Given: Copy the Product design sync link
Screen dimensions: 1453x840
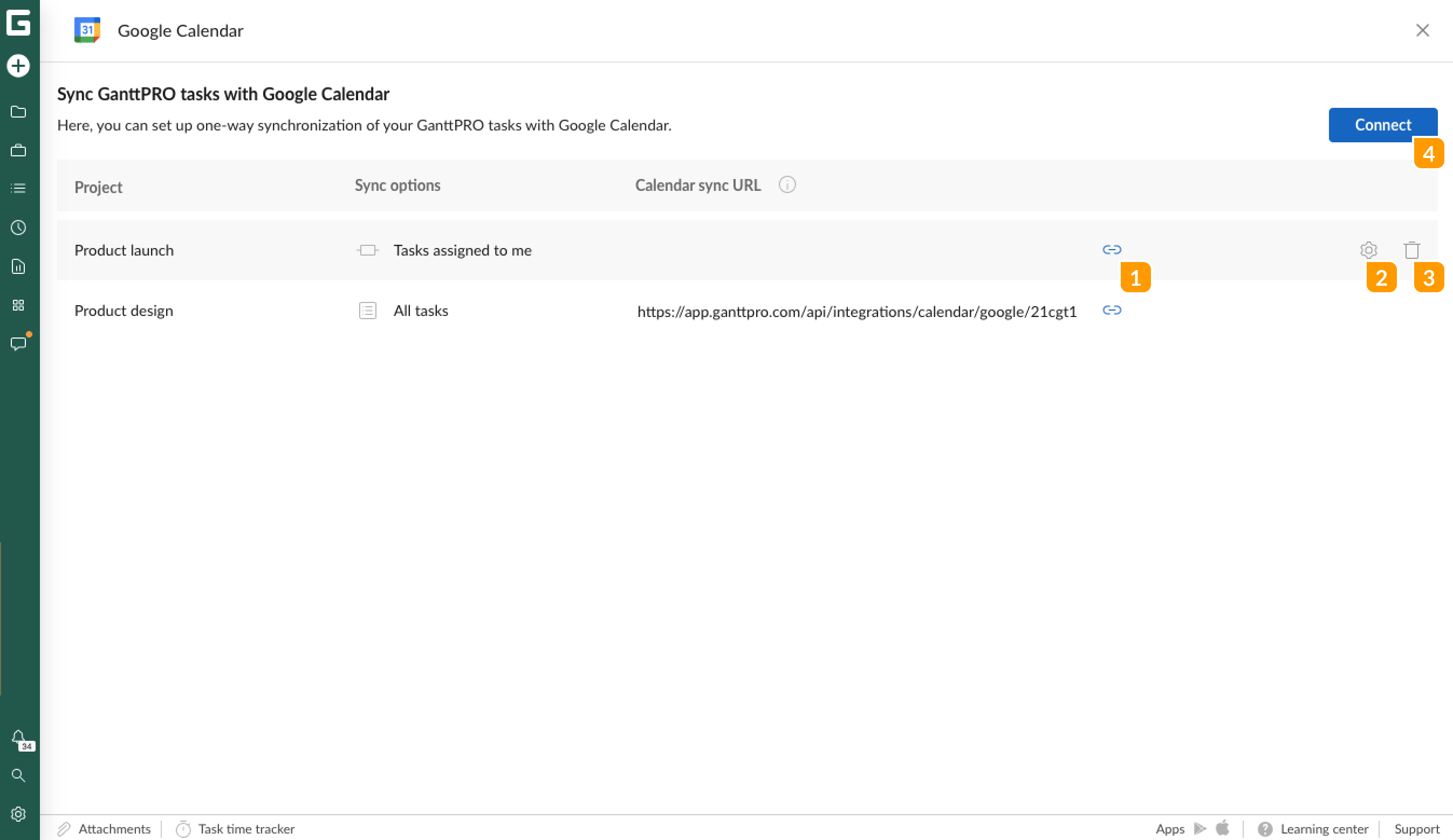Looking at the screenshot, I should point(1112,310).
